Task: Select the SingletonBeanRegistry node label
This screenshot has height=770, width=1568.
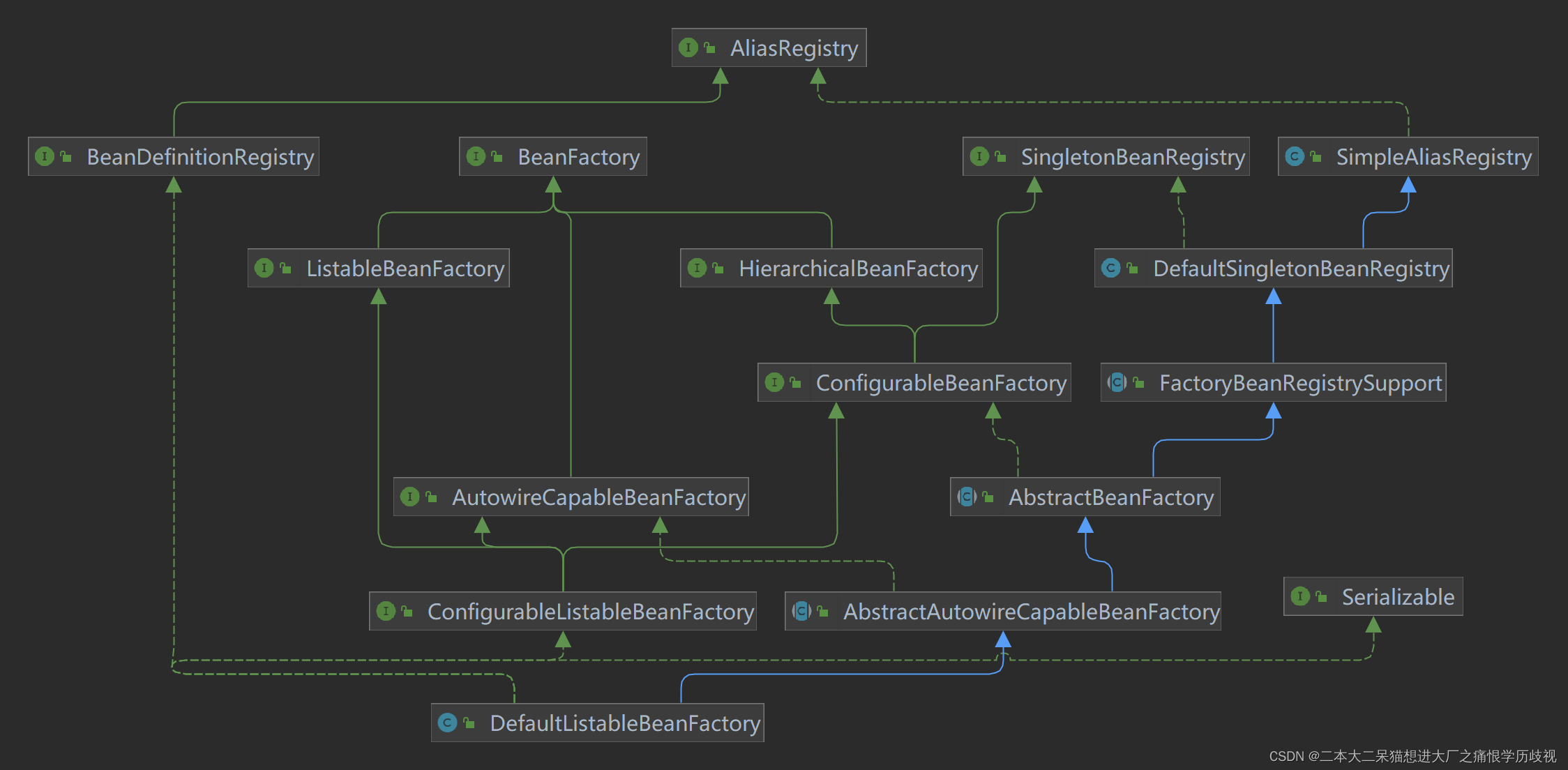Action: [x=1133, y=157]
